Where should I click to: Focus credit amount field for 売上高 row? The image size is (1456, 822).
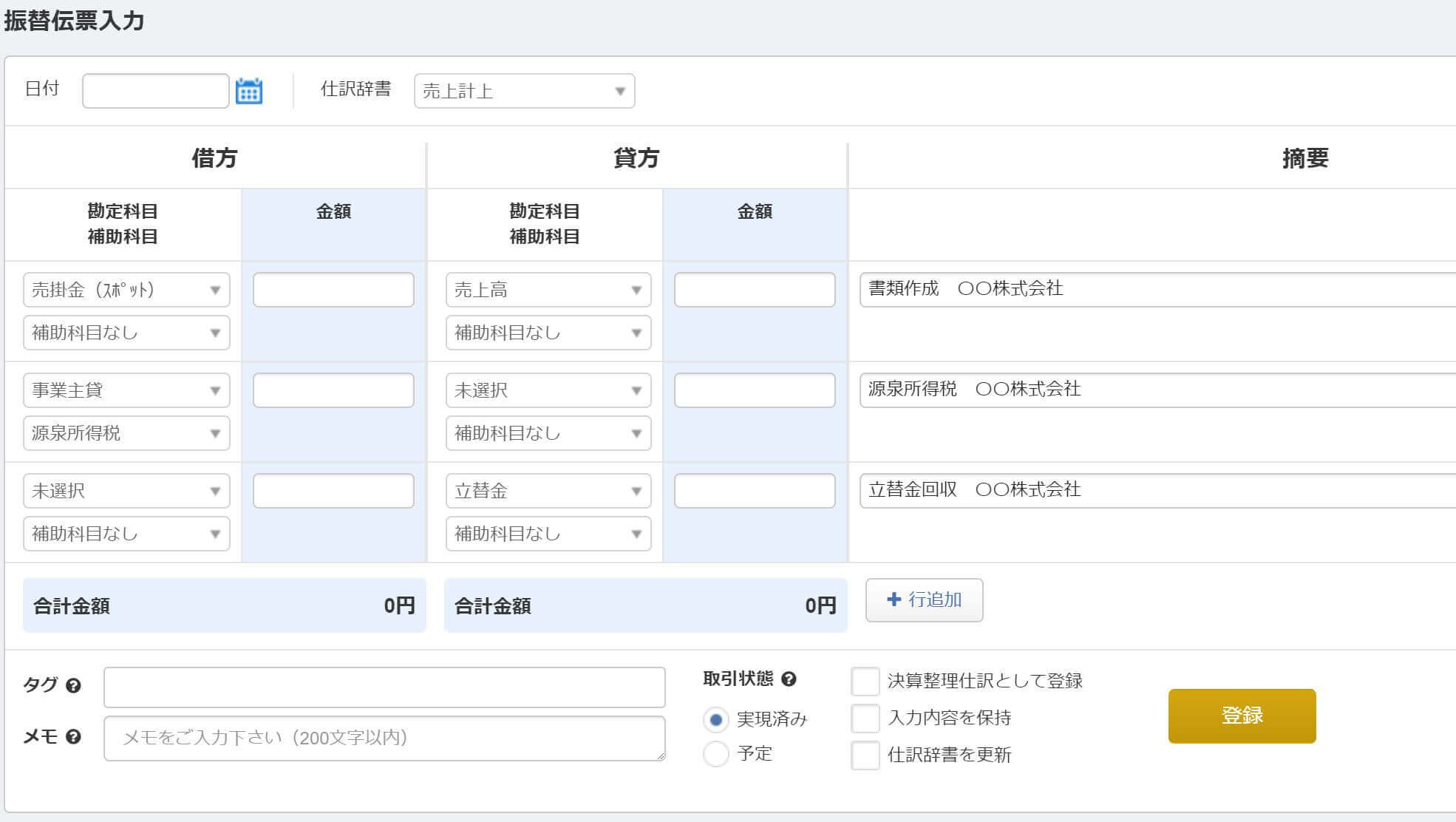click(x=755, y=290)
